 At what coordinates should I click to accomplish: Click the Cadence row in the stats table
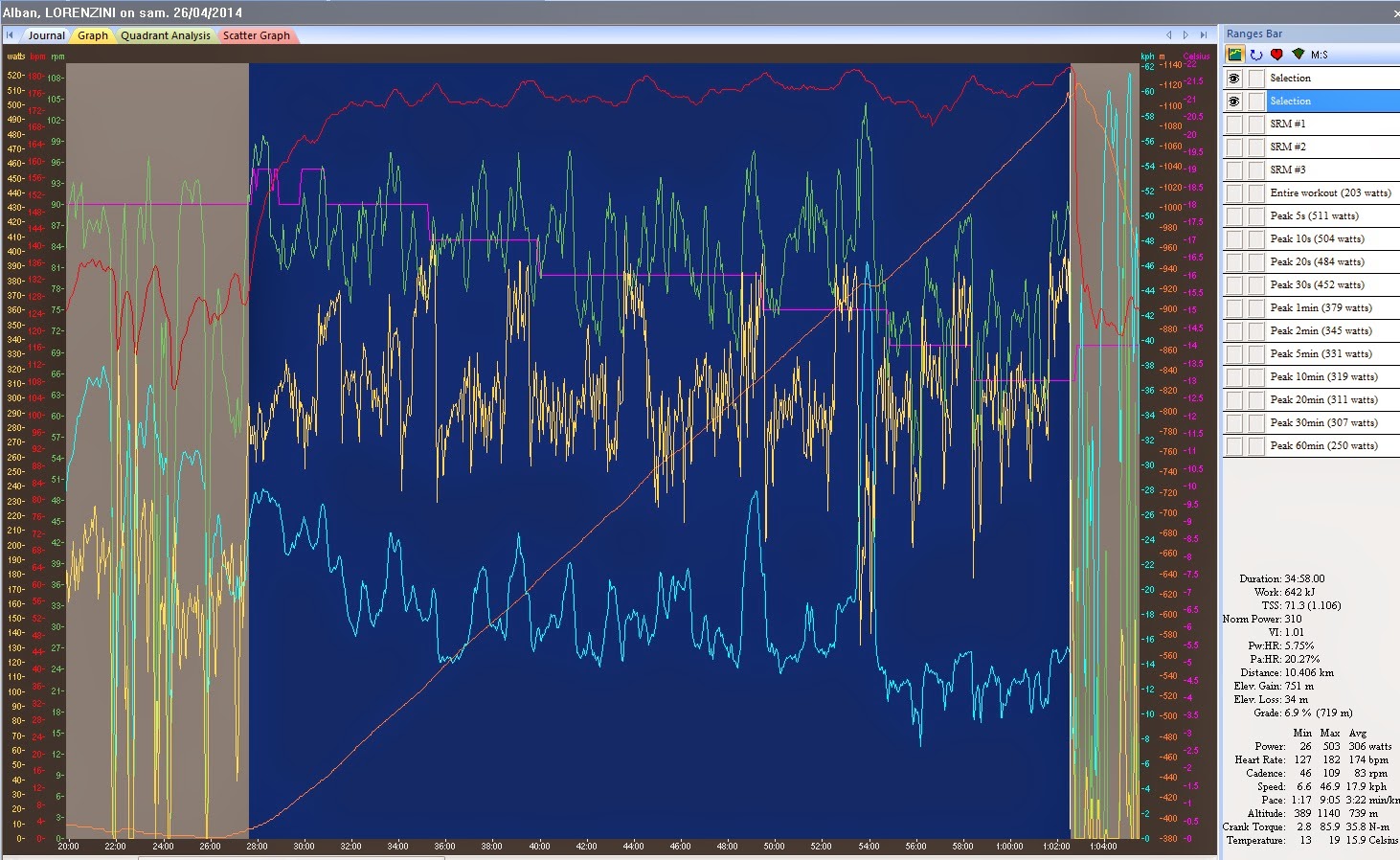[x=1317, y=774]
